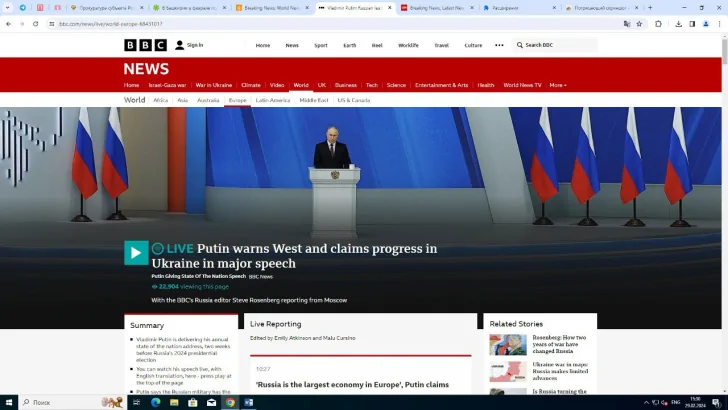This screenshot has width=728, height=410.
Task: Click the red LIVE indicator icon
Action: coord(158,248)
